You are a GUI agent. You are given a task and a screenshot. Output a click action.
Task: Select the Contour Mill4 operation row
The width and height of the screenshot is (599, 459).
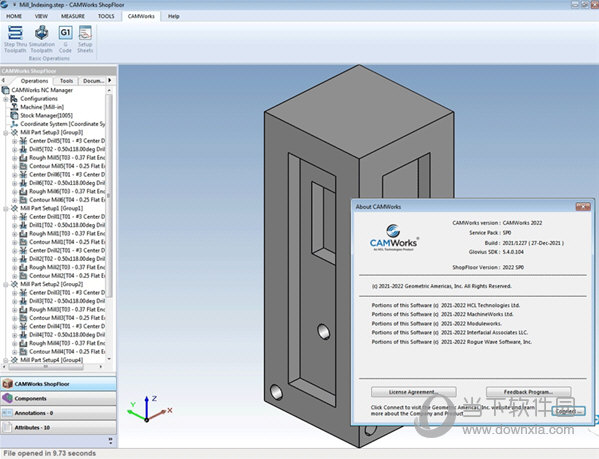(x=67, y=351)
